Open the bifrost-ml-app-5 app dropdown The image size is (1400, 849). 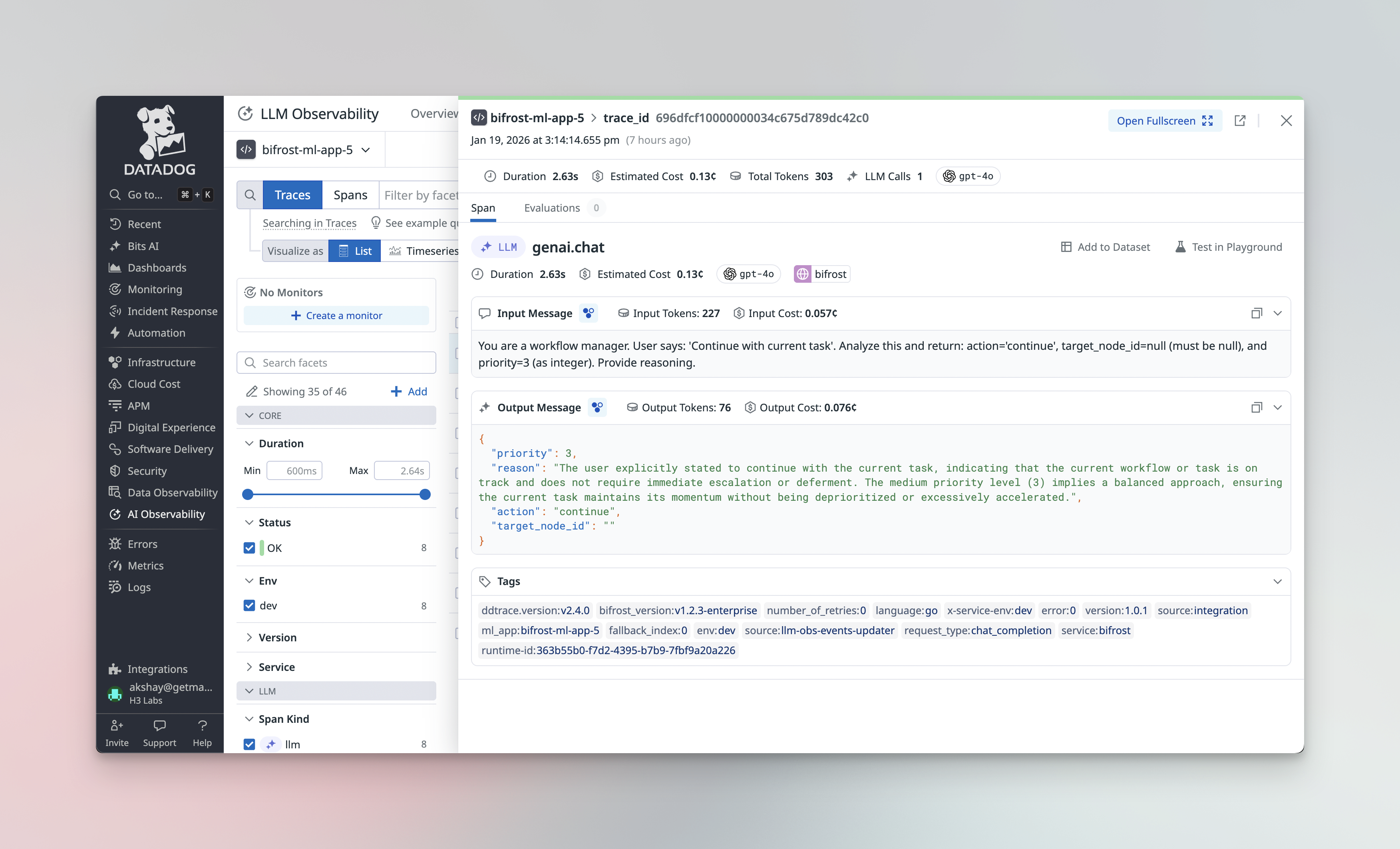click(x=304, y=150)
